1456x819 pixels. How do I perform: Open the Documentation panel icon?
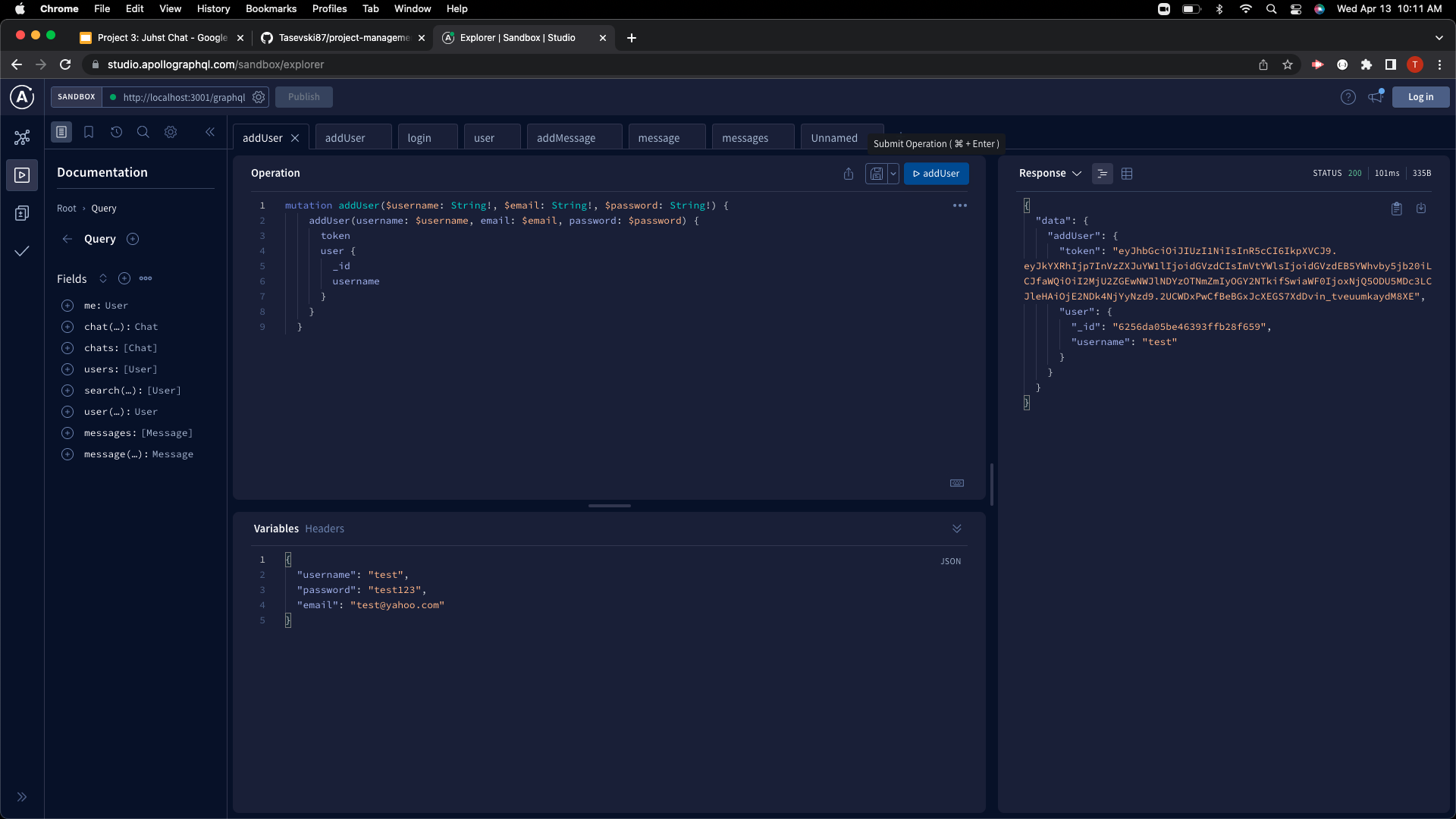pos(61,131)
